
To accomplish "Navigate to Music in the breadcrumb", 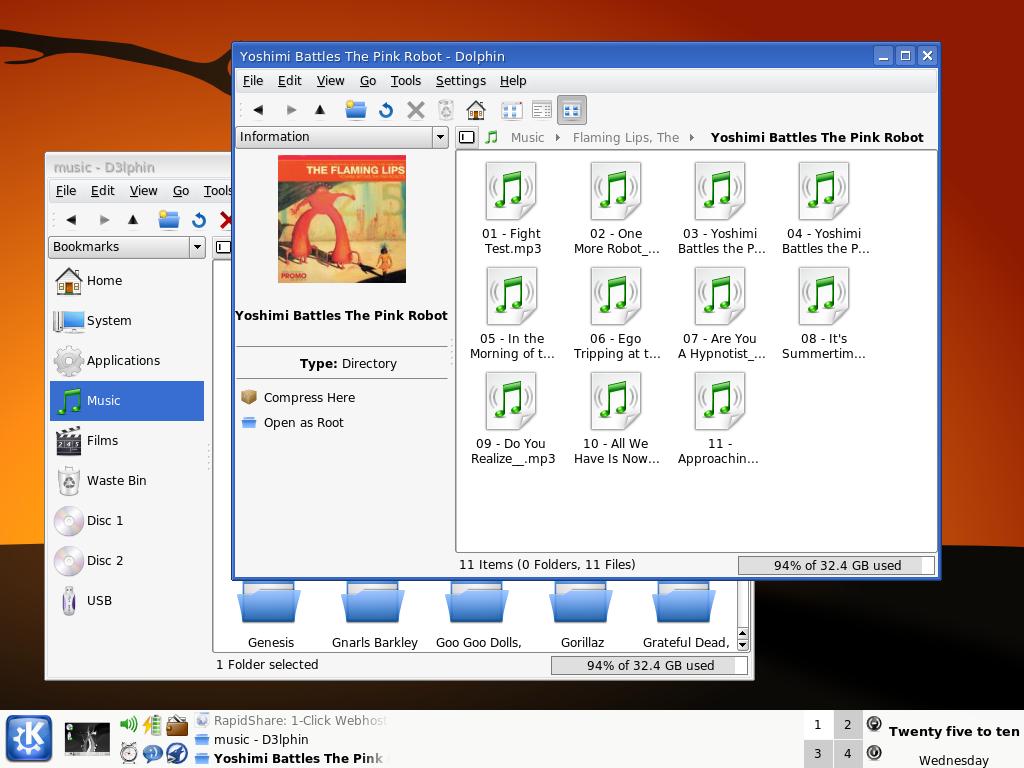I will (528, 137).
